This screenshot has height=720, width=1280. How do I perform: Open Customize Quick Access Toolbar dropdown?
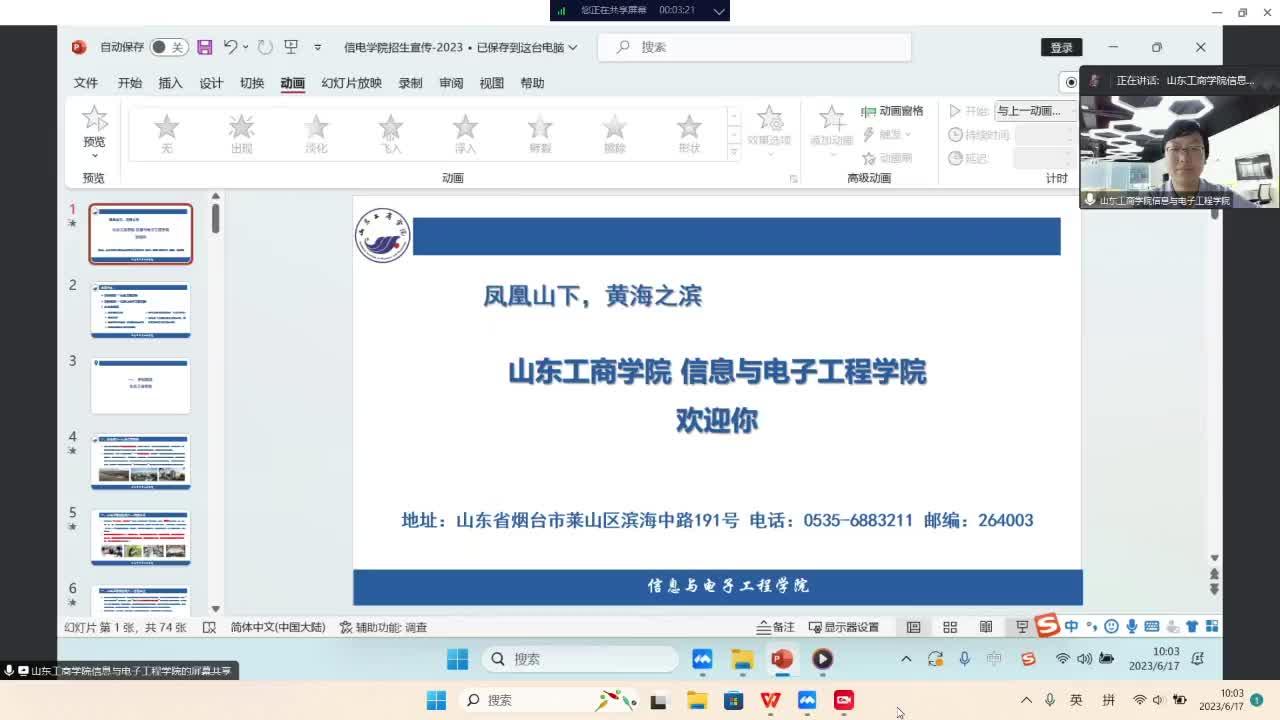point(318,47)
